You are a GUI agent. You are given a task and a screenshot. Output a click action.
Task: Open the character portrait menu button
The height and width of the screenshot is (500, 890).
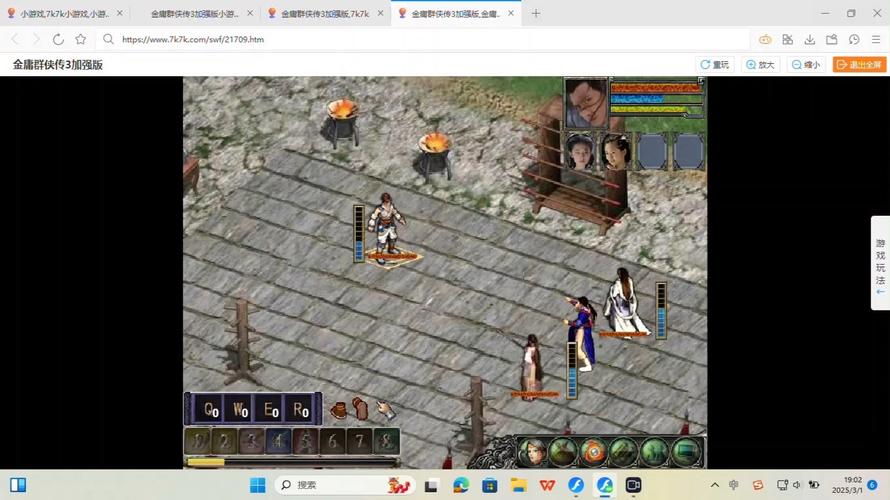click(533, 452)
